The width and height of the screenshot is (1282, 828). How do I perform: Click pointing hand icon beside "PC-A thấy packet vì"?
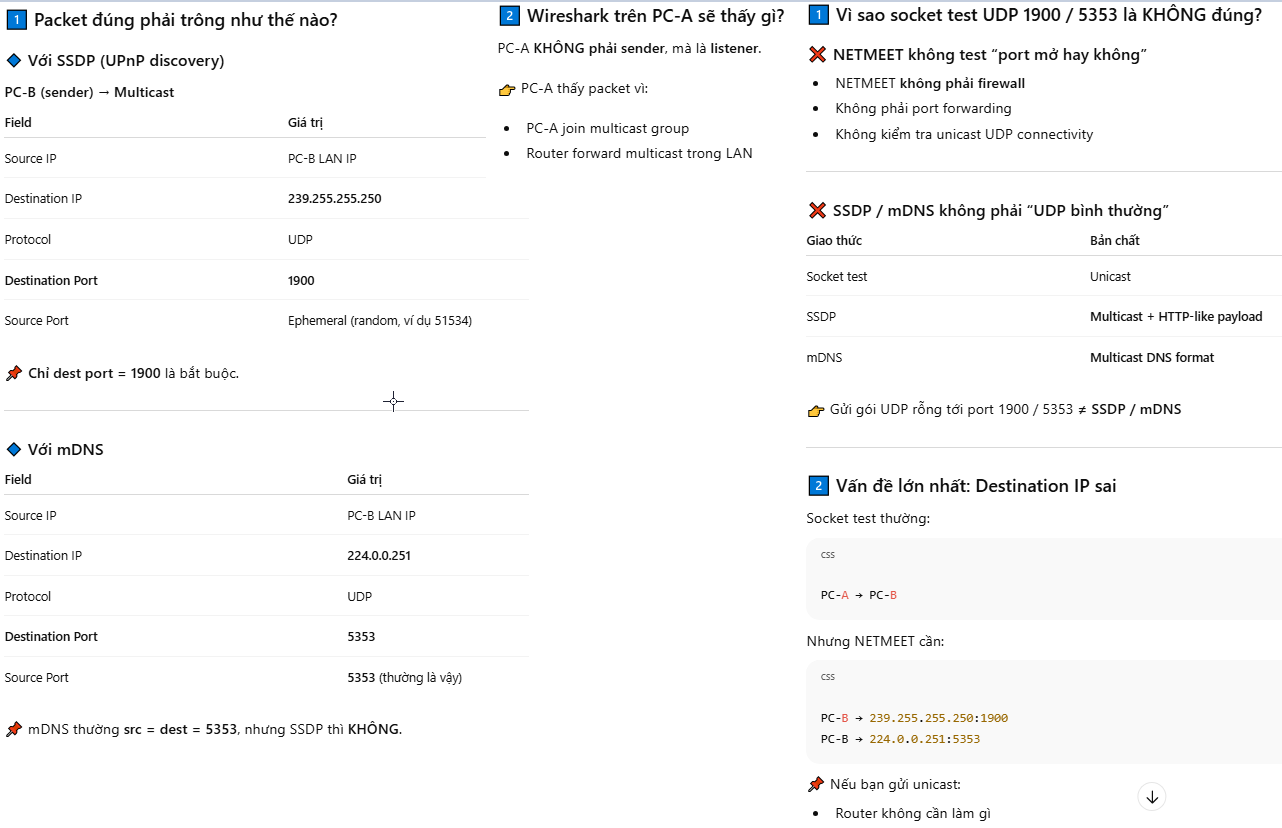pos(507,89)
